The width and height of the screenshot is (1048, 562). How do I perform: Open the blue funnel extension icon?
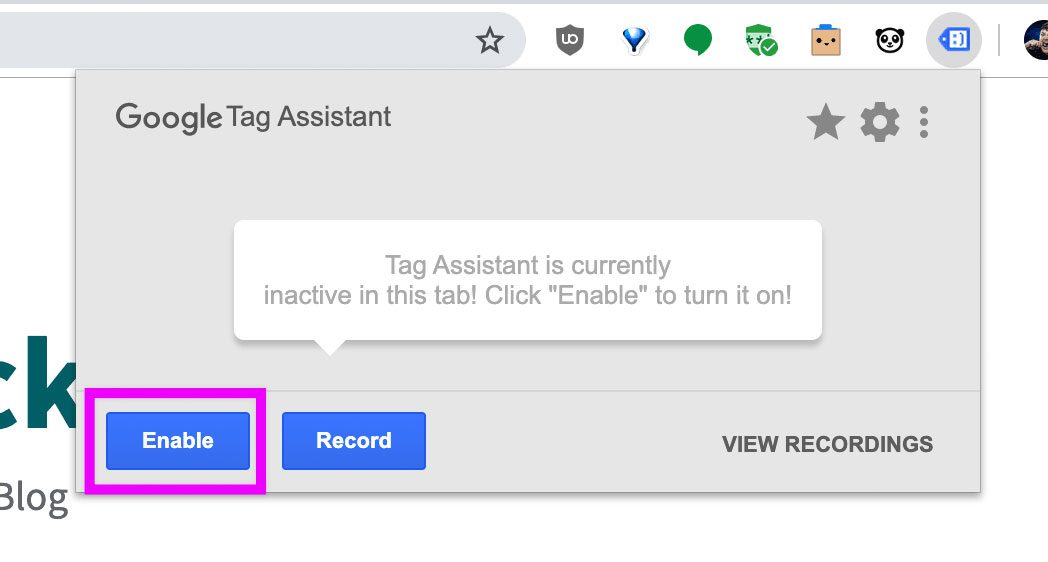click(x=634, y=40)
